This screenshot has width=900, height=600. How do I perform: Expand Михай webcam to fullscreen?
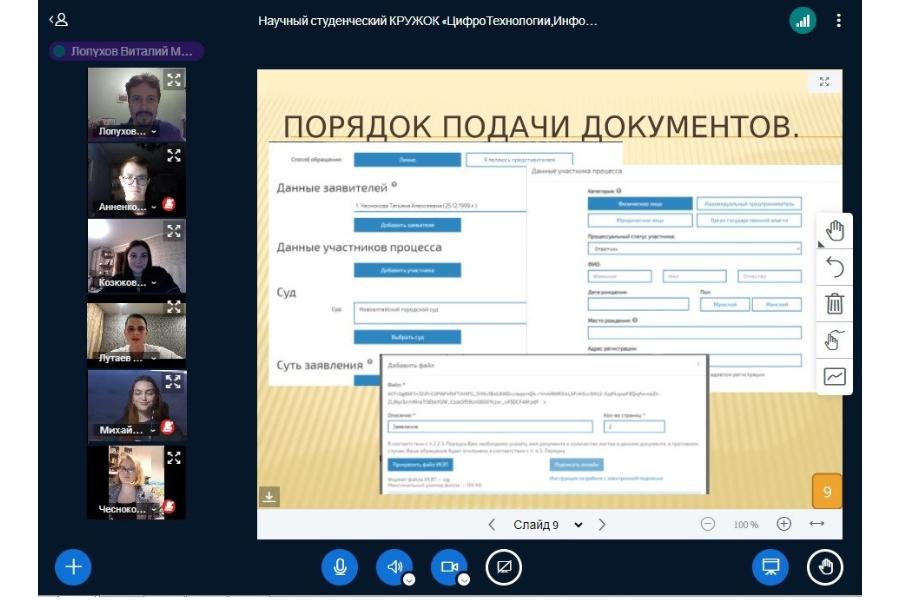(173, 381)
